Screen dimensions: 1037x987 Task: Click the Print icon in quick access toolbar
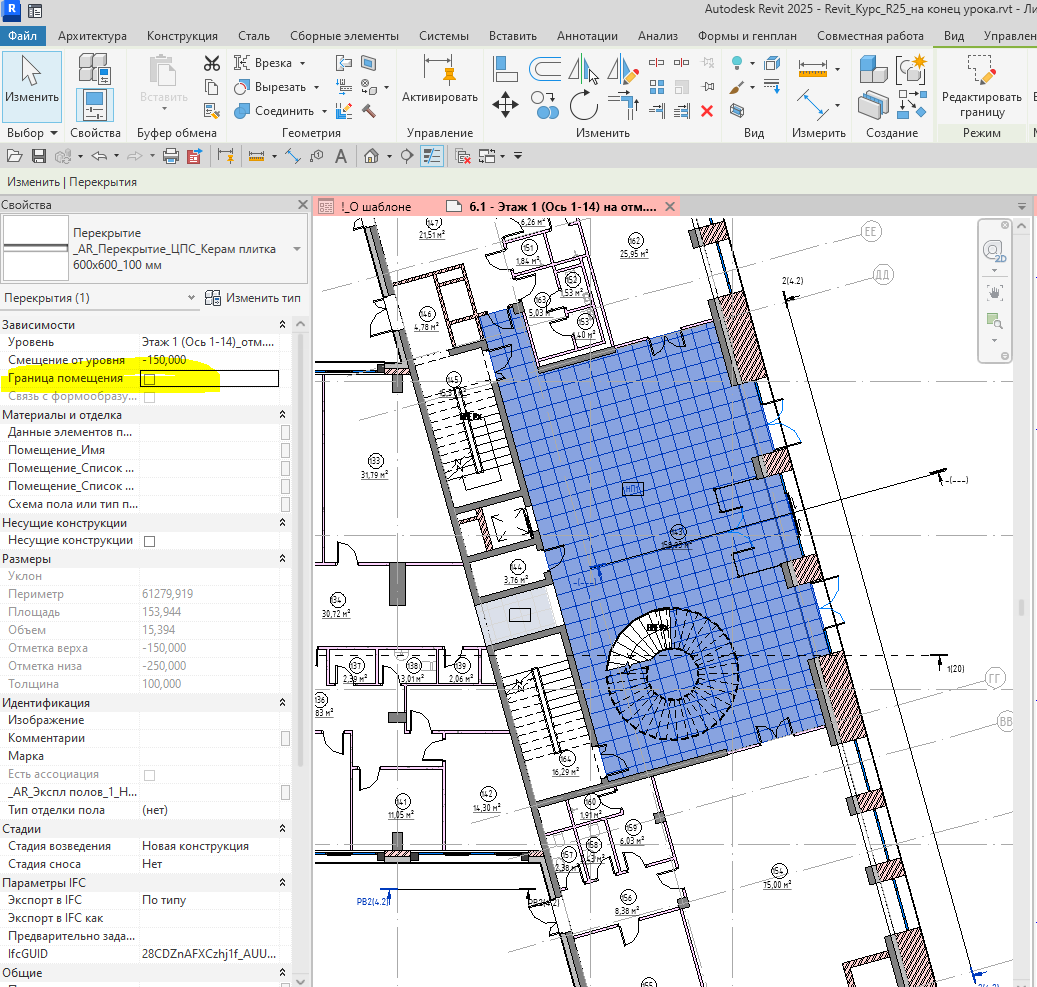point(170,156)
